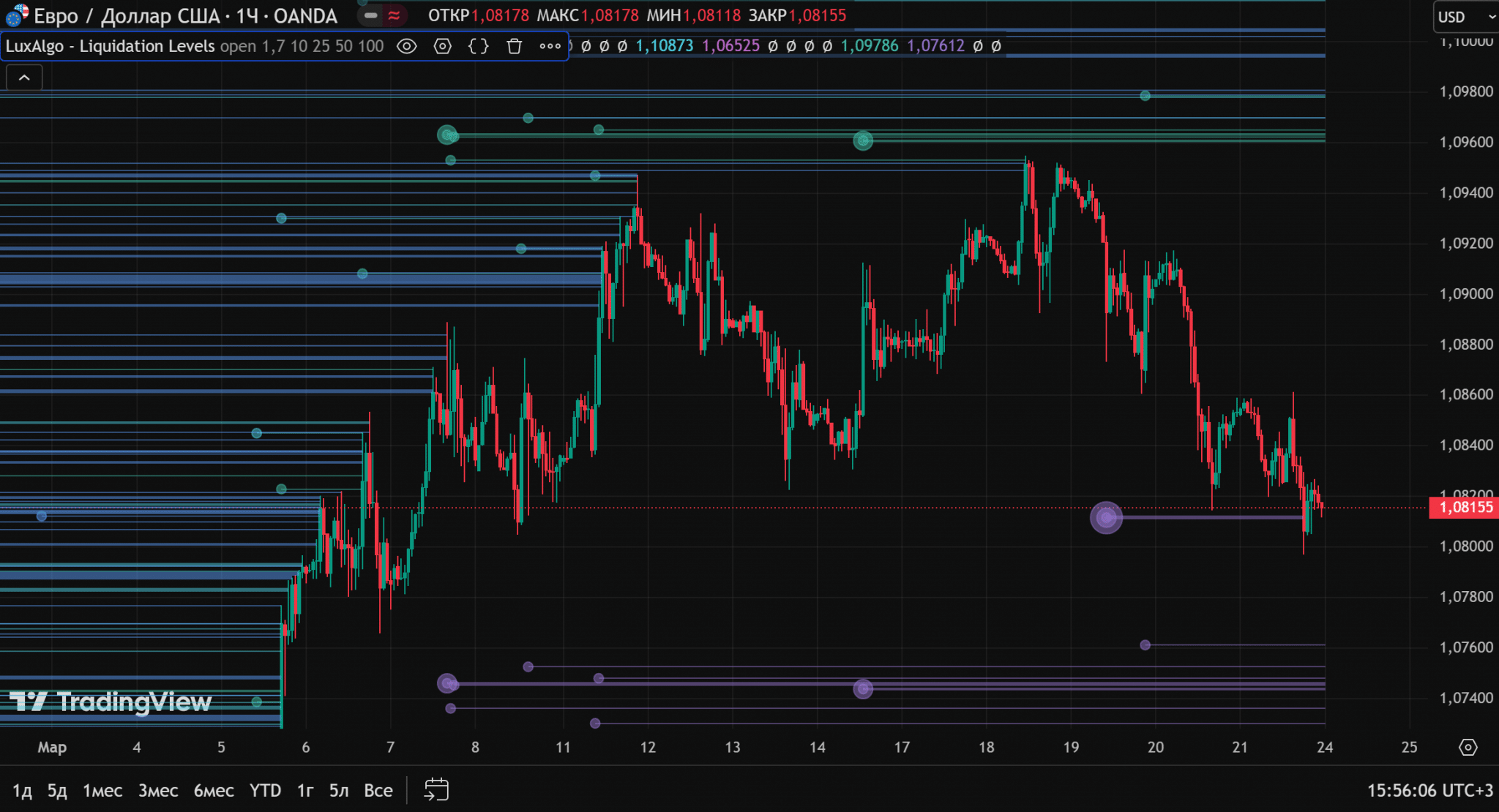Select the 1д time range
The image size is (1499, 812).
(x=22, y=790)
